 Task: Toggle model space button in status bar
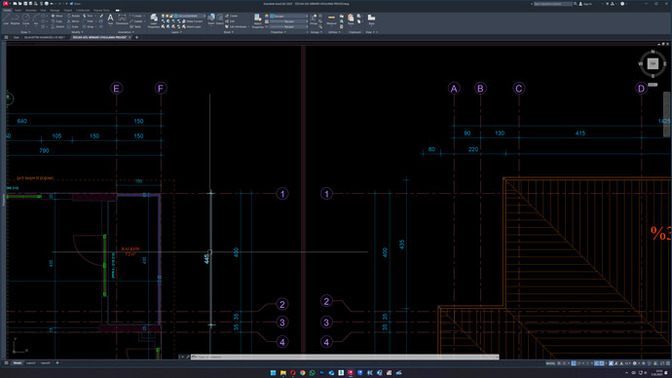click(550, 363)
